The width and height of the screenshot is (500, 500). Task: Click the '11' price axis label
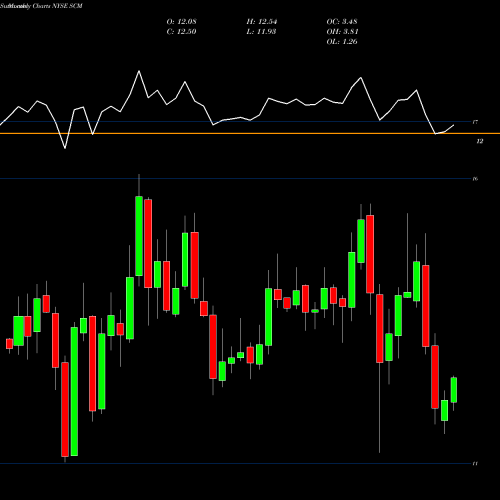tap(475, 464)
